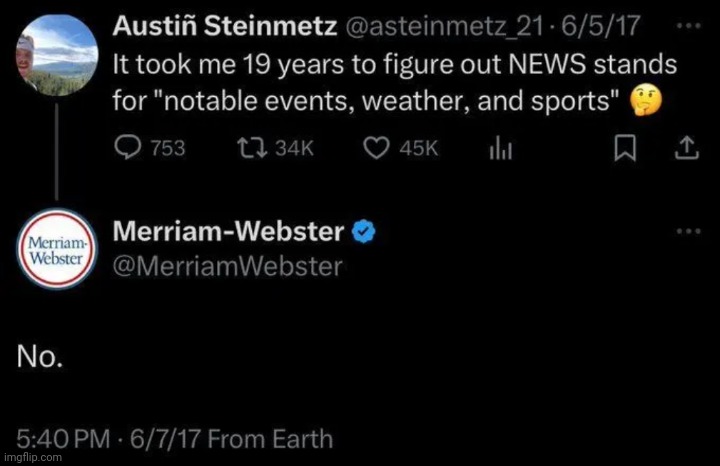Click the @MerriamWebster handle
Screen dimensions: 720x466
point(228,265)
